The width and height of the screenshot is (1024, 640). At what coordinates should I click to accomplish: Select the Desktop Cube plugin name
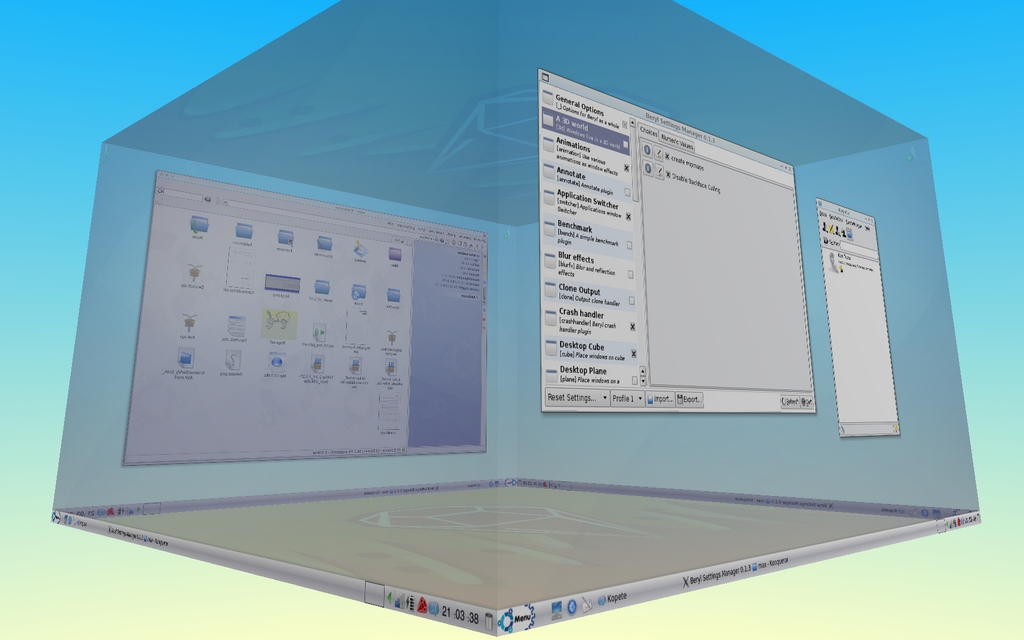(581, 346)
